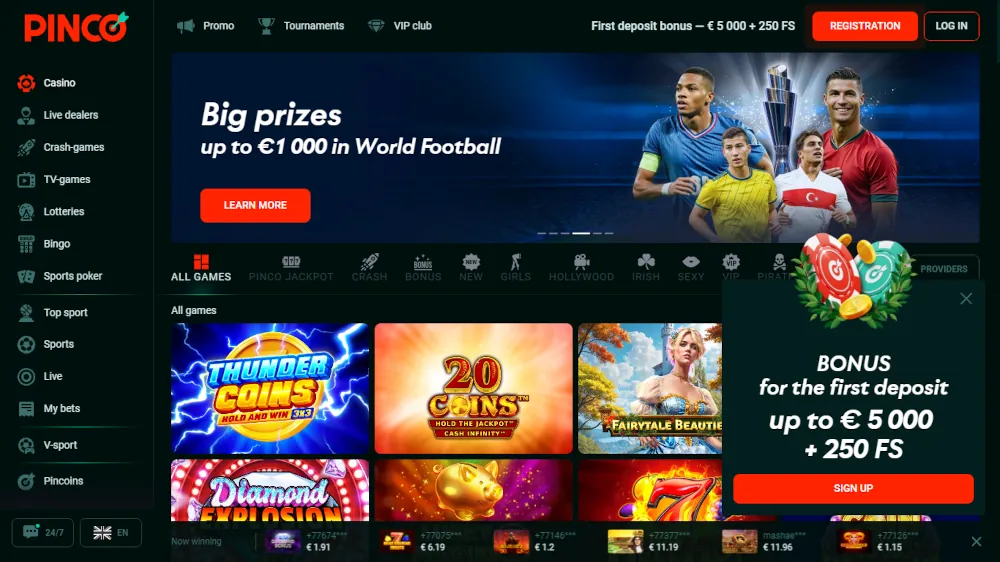Close the first deposit bonus popup

[x=966, y=299]
